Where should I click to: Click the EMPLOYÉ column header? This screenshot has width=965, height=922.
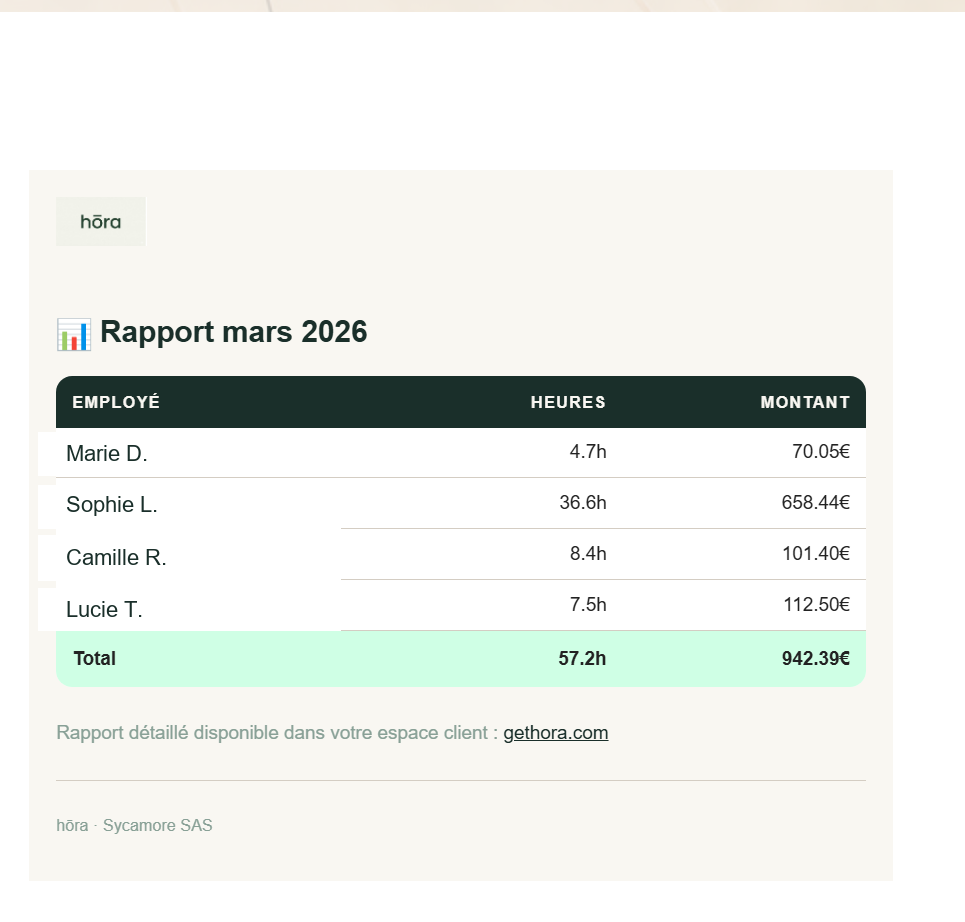(116, 402)
